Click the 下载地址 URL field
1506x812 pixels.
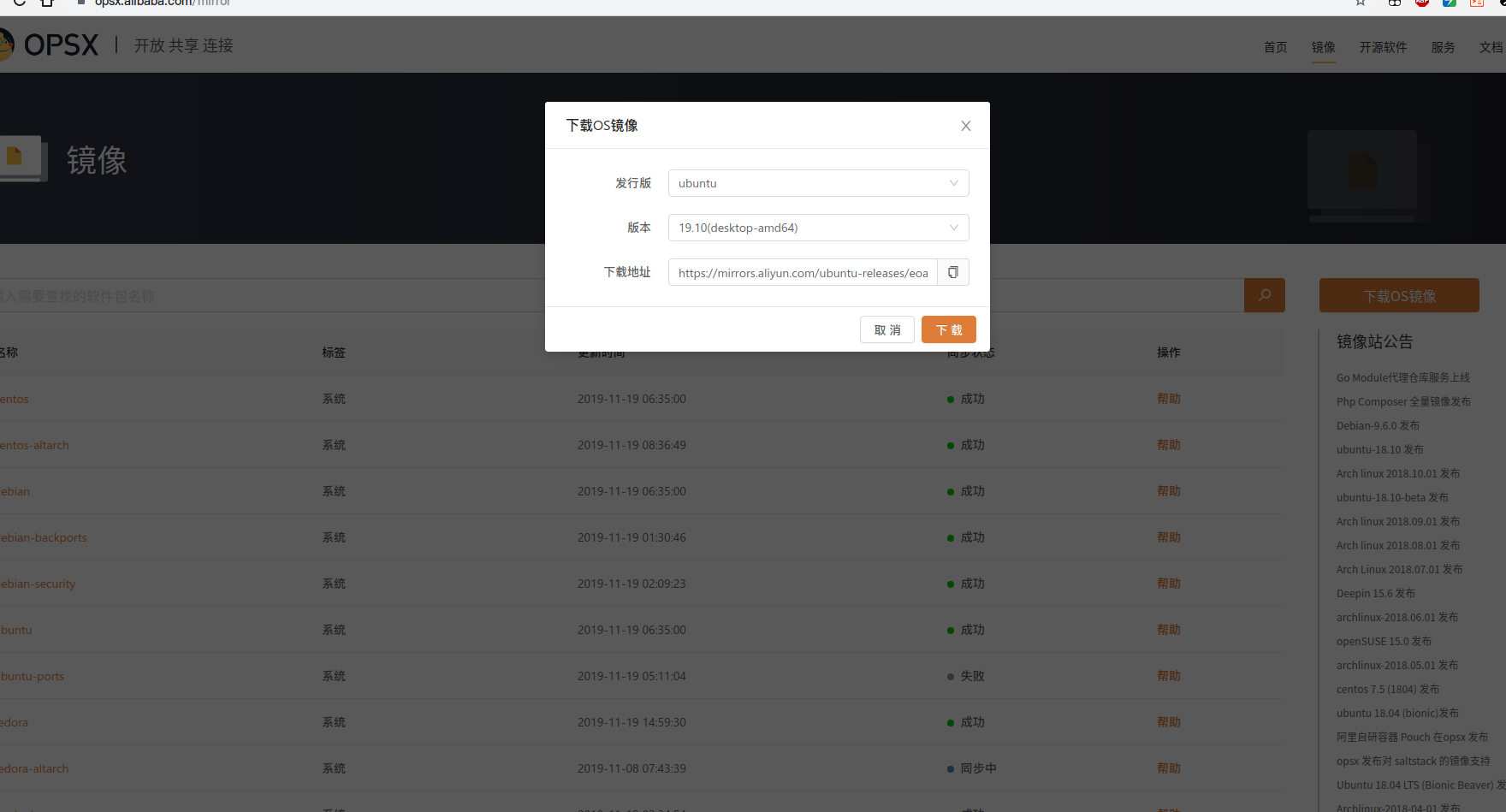point(803,272)
